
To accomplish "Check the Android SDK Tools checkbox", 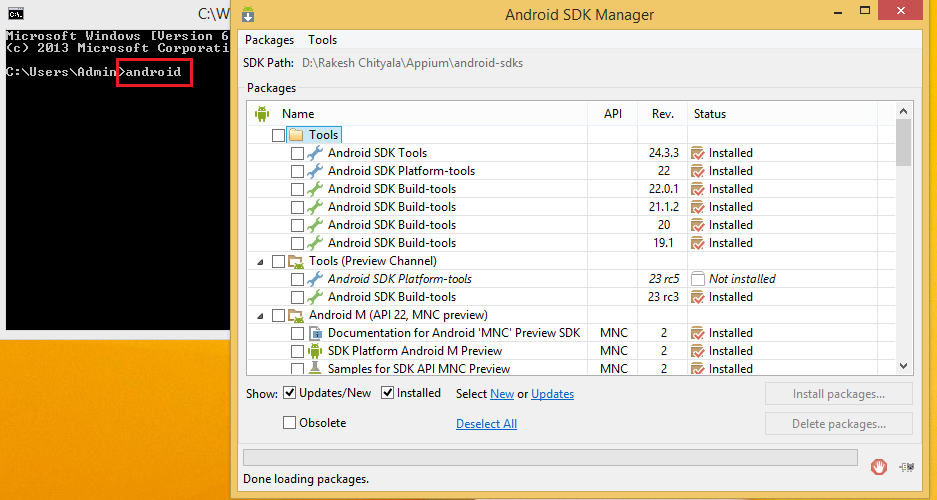I will 297,153.
